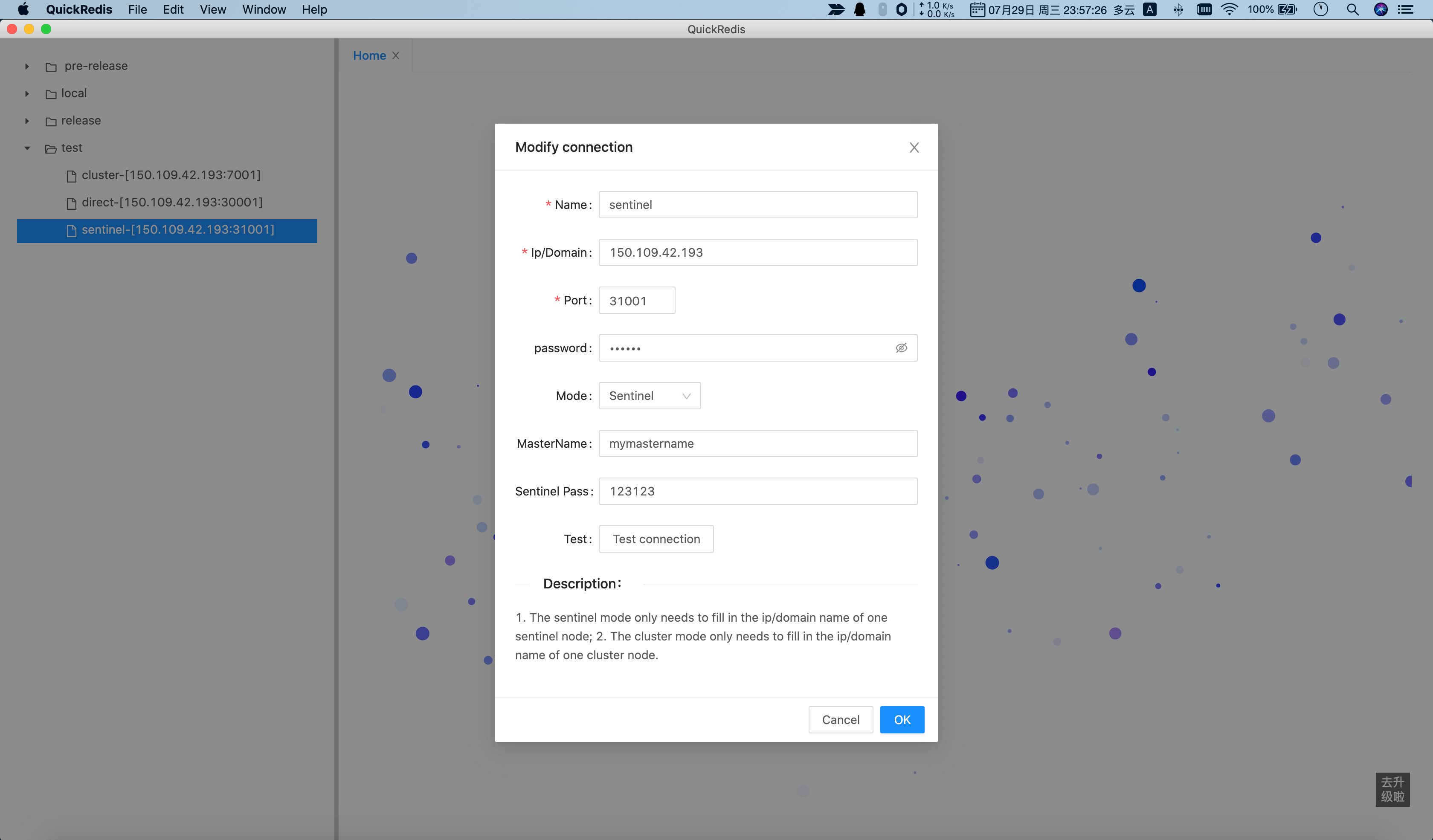Focus the MasterName input field
Screen dimensions: 1433x840
tap(757, 443)
